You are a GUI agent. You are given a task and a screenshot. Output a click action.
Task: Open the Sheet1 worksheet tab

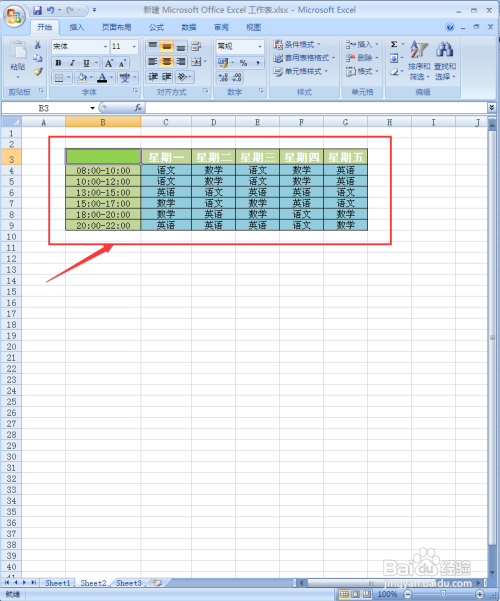click(58, 583)
